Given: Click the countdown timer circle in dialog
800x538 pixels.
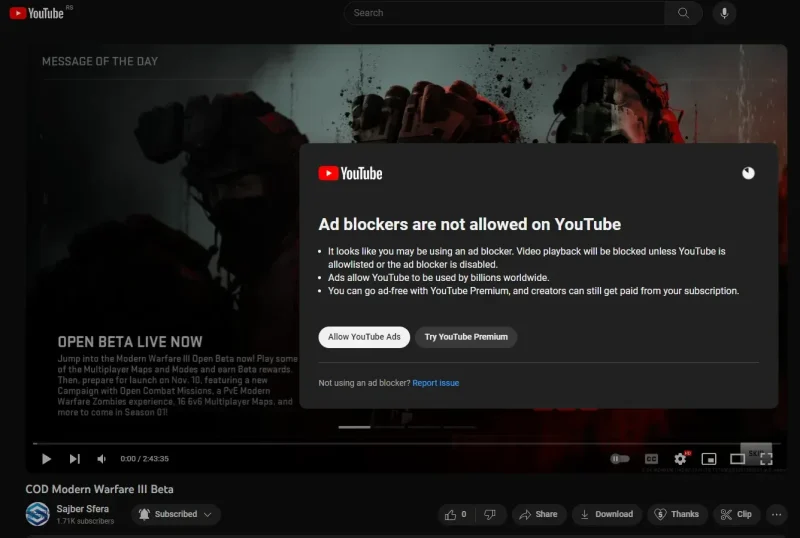Looking at the screenshot, I should pos(748,174).
